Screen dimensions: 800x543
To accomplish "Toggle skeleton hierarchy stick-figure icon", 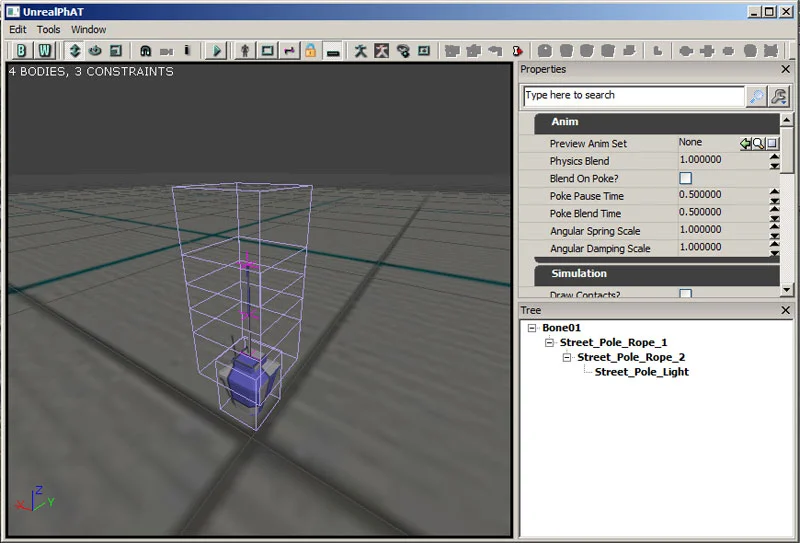I will 361,51.
